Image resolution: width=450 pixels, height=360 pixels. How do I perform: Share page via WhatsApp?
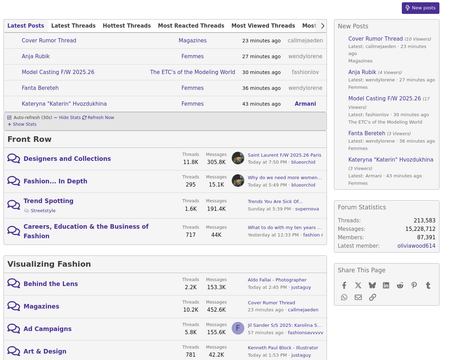[344, 297]
